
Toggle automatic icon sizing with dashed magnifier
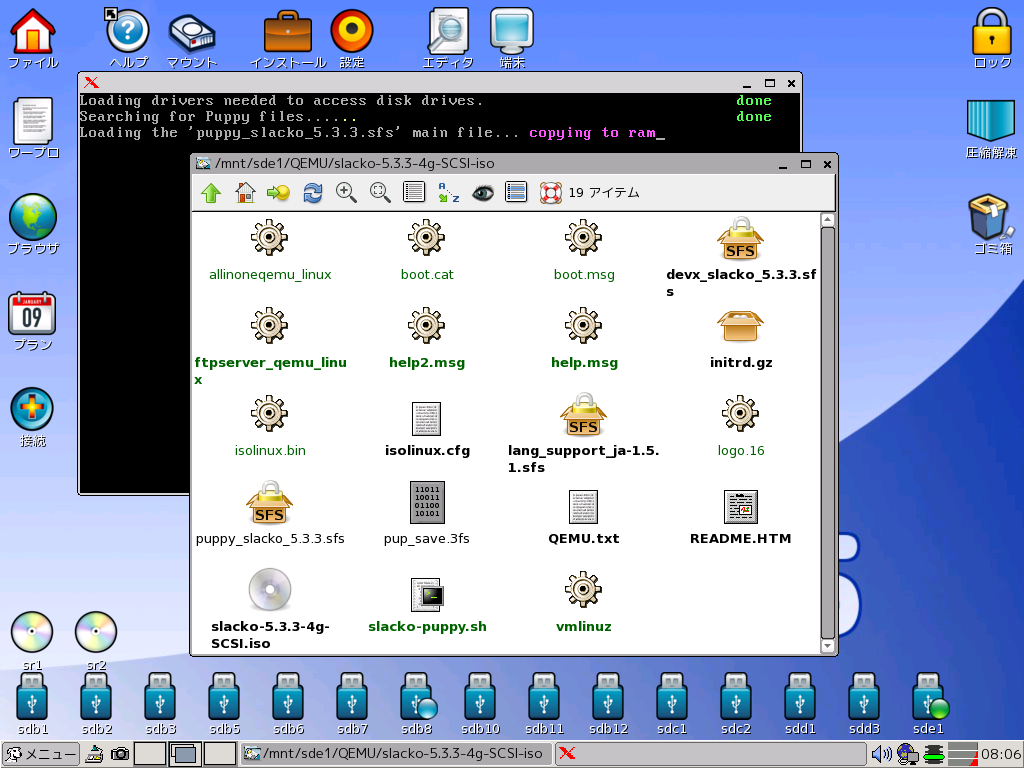pos(380,192)
